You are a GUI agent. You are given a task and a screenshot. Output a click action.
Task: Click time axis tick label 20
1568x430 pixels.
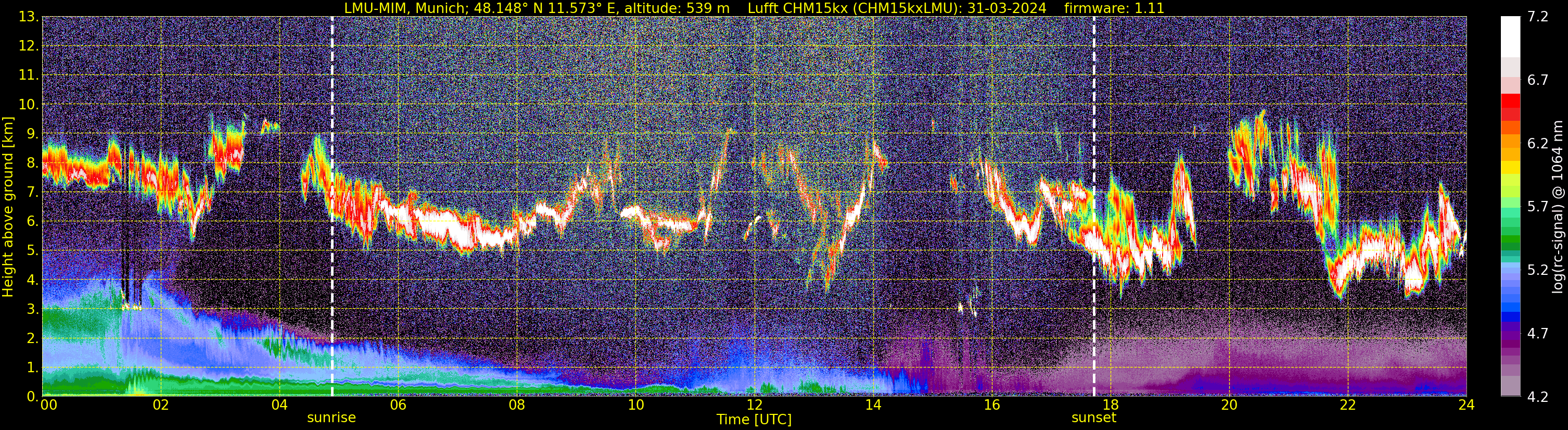pyautogui.click(x=1229, y=405)
